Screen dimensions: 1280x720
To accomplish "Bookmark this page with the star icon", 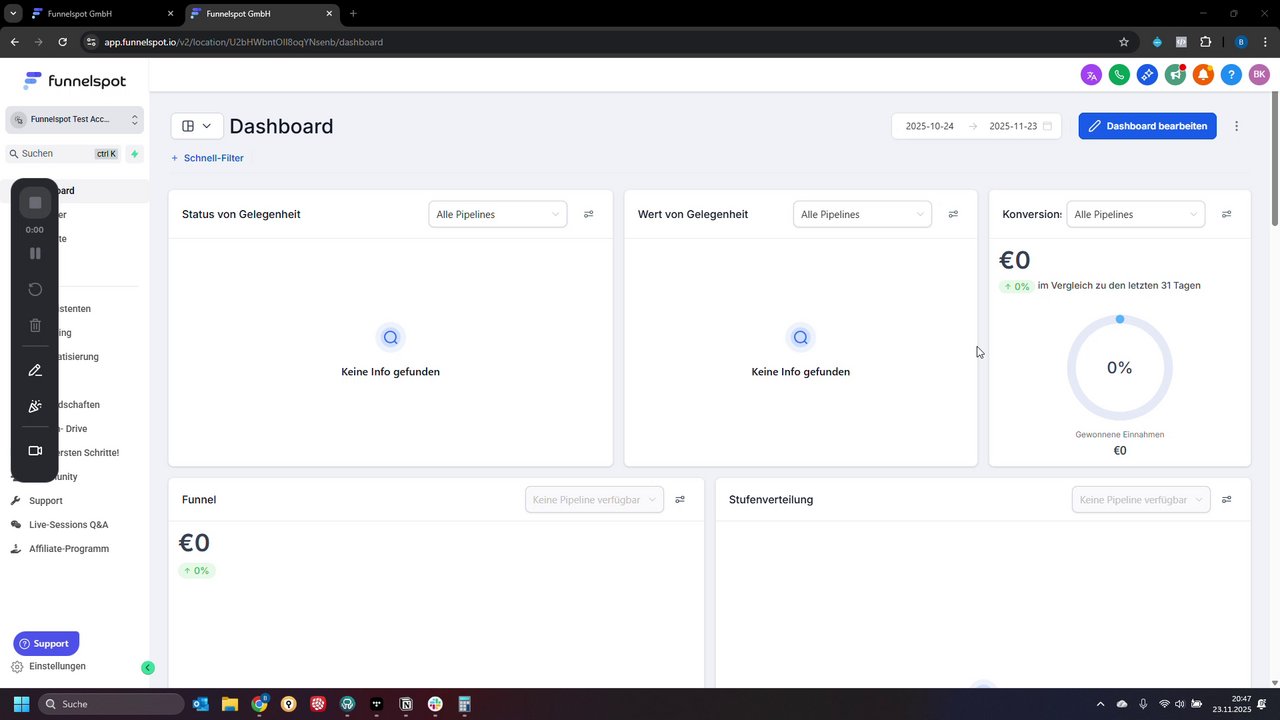I will pos(1124,42).
